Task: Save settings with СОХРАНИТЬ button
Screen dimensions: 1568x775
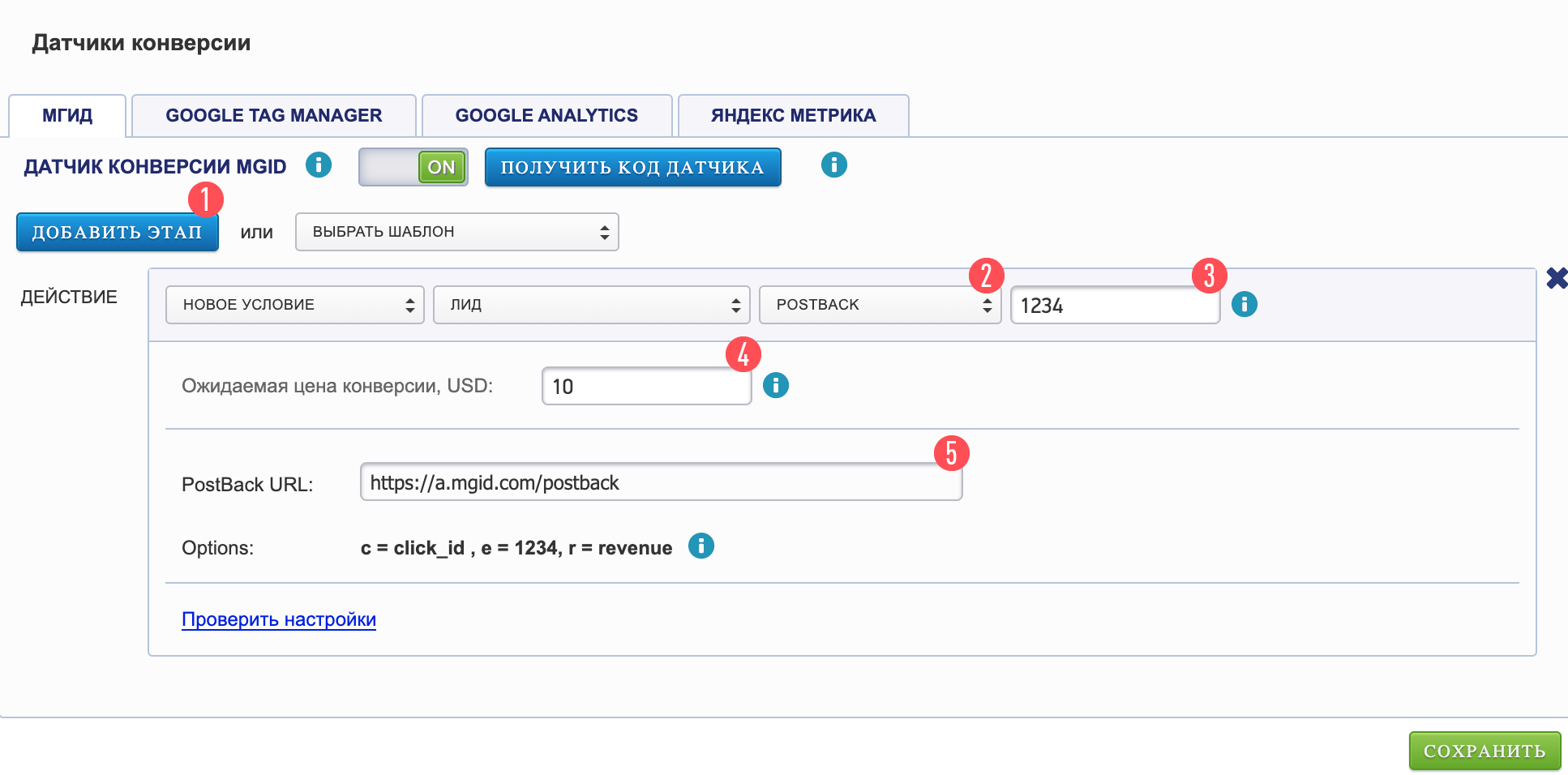Action: coord(1484,751)
